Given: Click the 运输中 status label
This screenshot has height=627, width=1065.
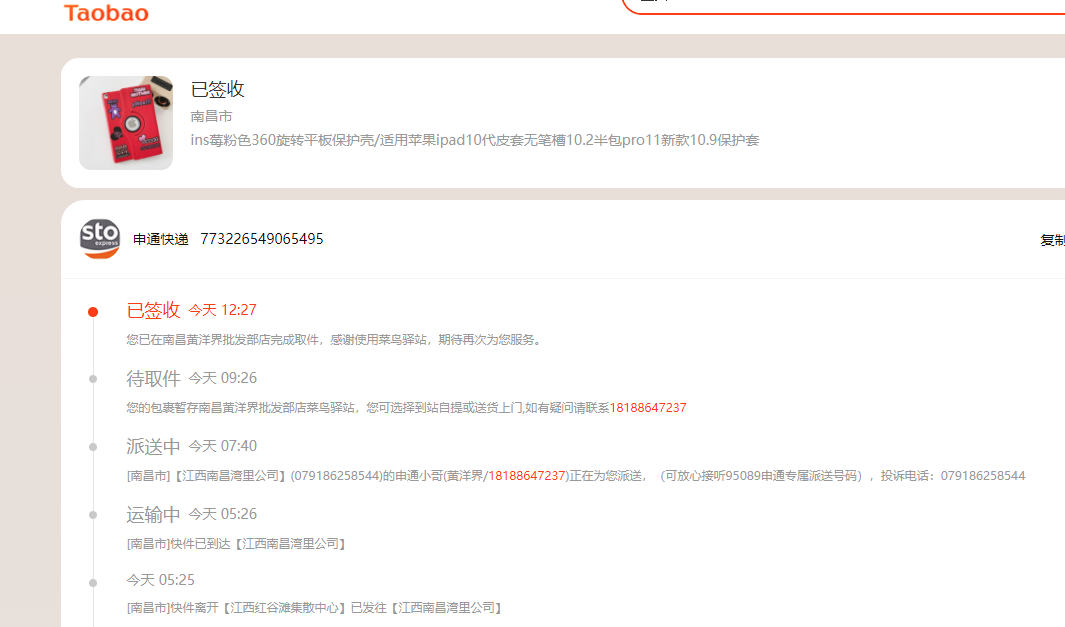Looking at the screenshot, I should tap(153, 514).
